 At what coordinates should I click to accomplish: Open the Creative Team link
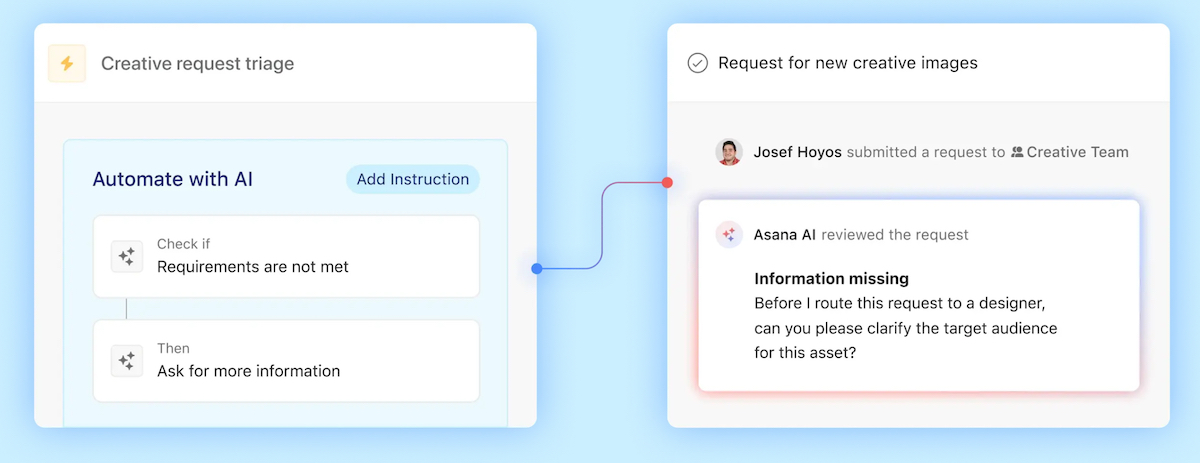(1077, 152)
